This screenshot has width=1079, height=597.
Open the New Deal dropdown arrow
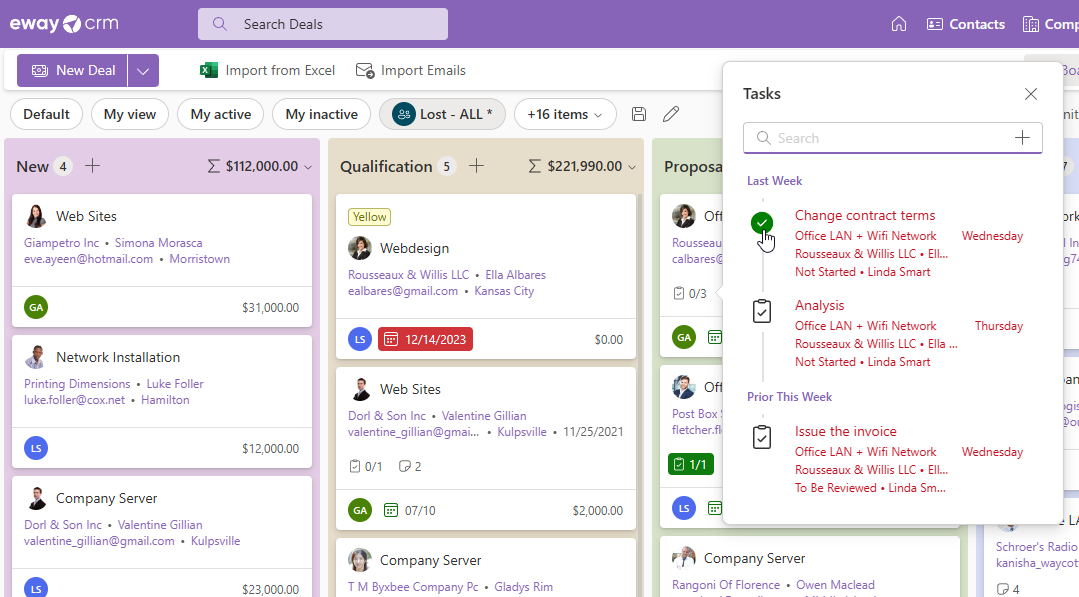(143, 71)
